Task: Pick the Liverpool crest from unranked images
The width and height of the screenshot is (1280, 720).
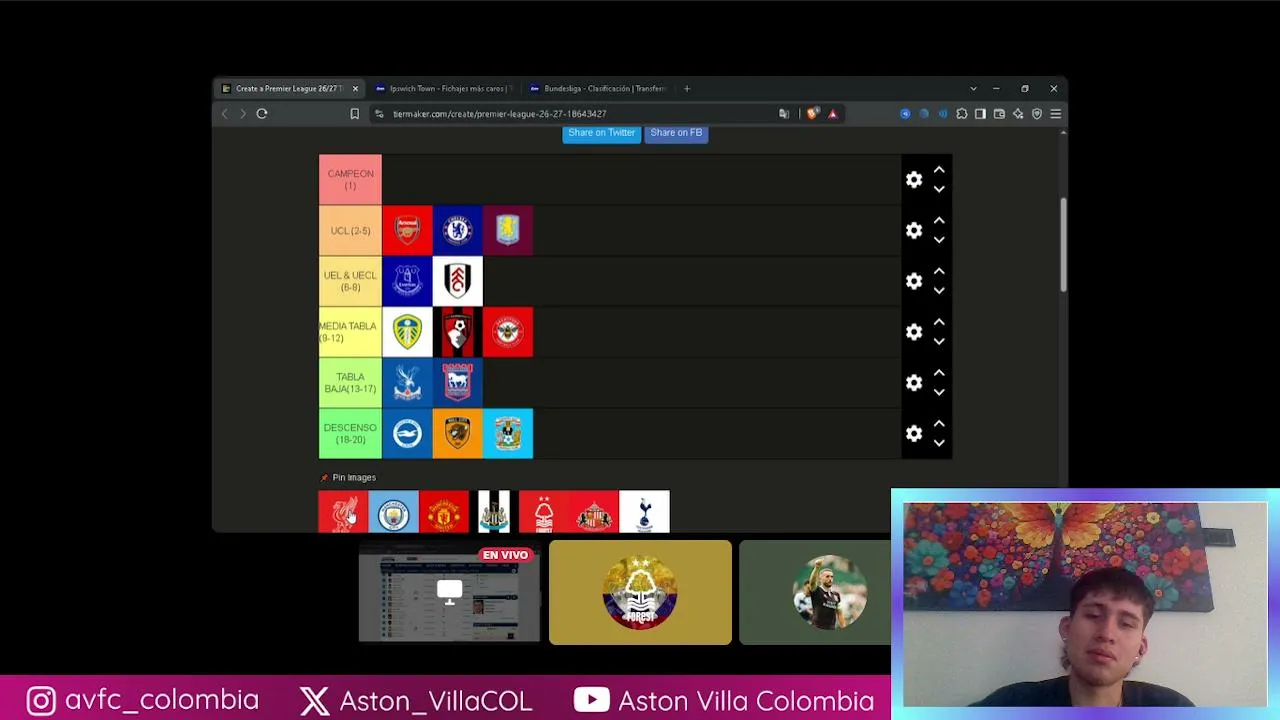Action: pyautogui.click(x=343, y=512)
